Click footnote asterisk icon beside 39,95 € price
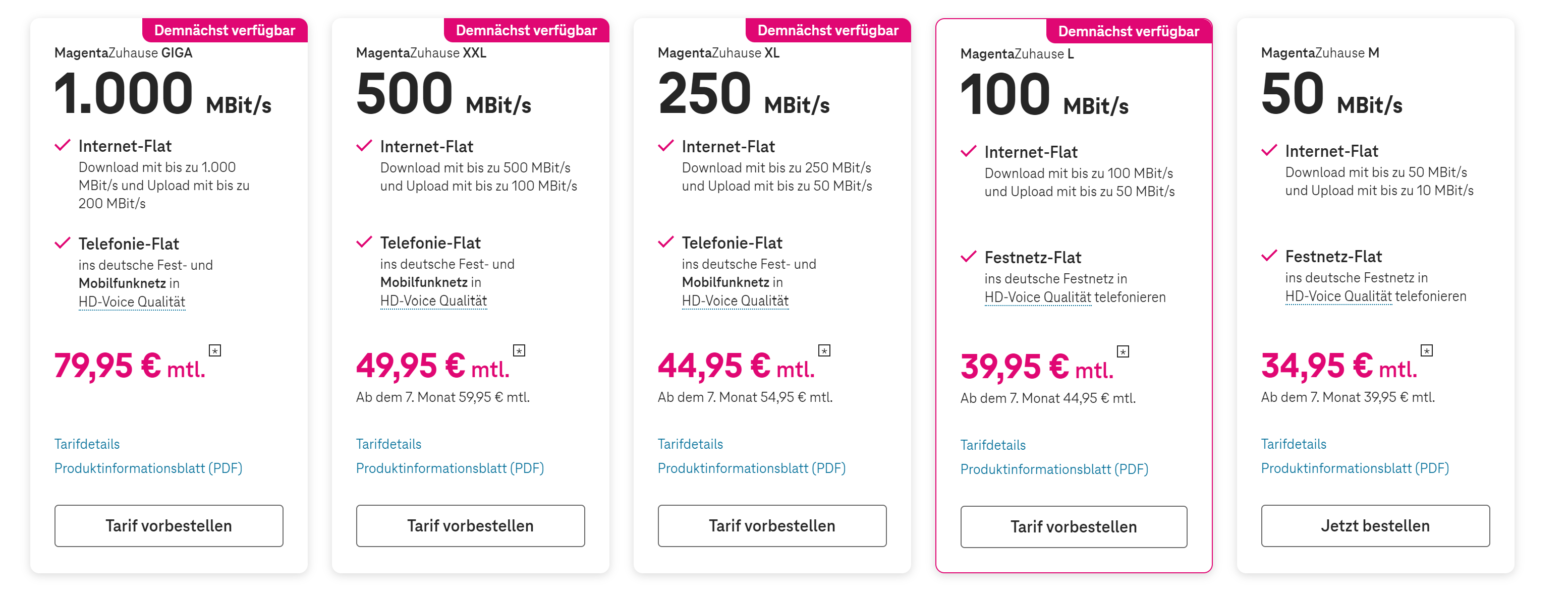The width and height of the screenshot is (1568, 598). tap(1123, 351)
